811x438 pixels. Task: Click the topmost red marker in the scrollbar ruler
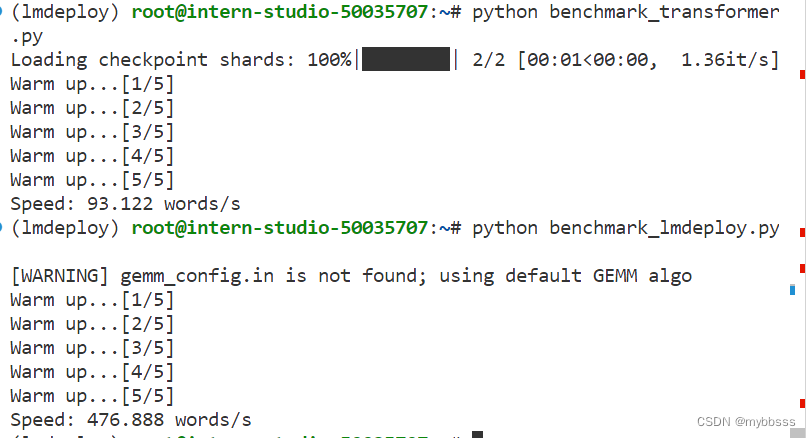tap(802, 75)
